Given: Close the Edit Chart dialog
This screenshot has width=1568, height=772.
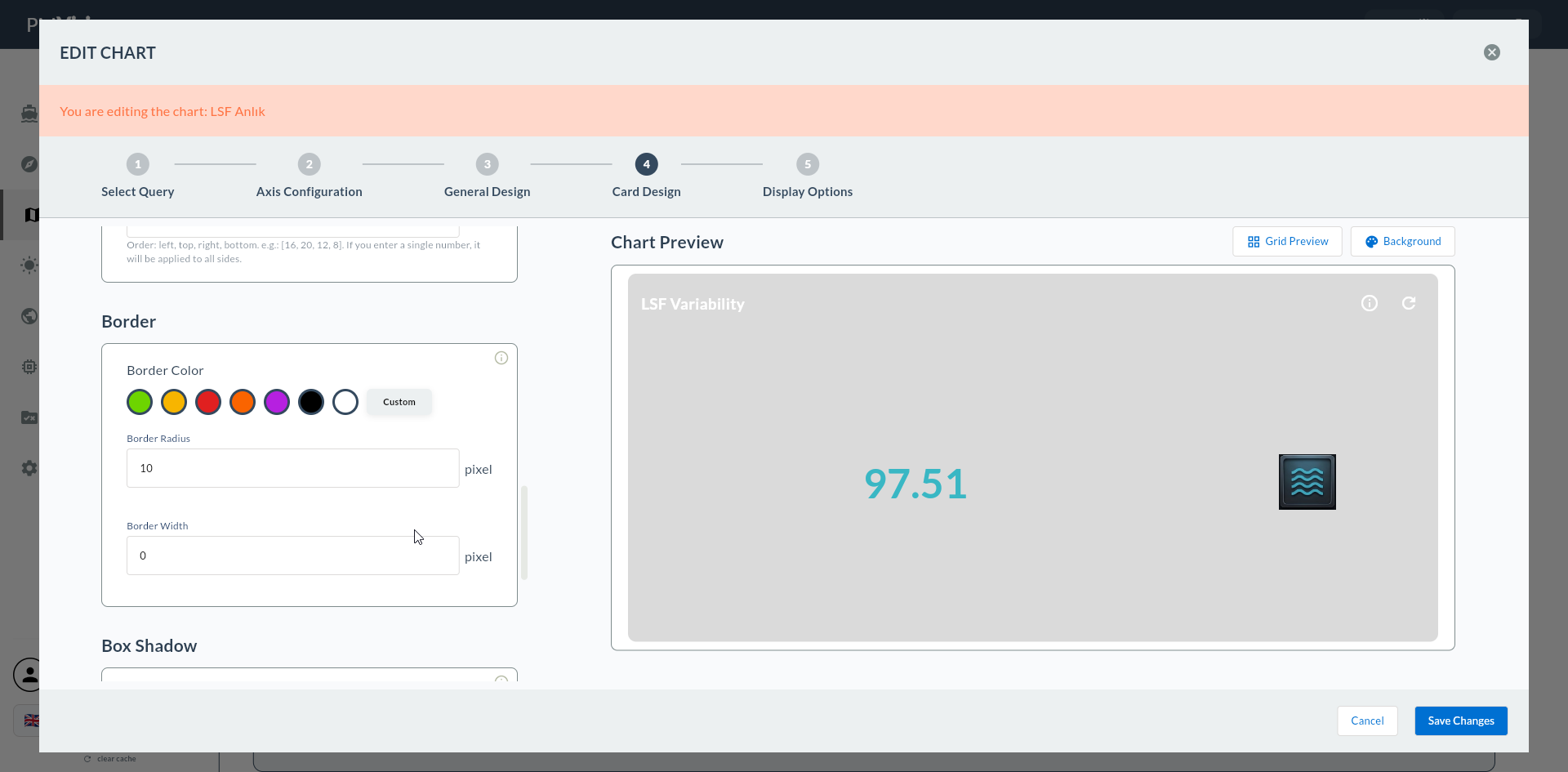Looking at the screenshot, I should (x=1492, y=52).
